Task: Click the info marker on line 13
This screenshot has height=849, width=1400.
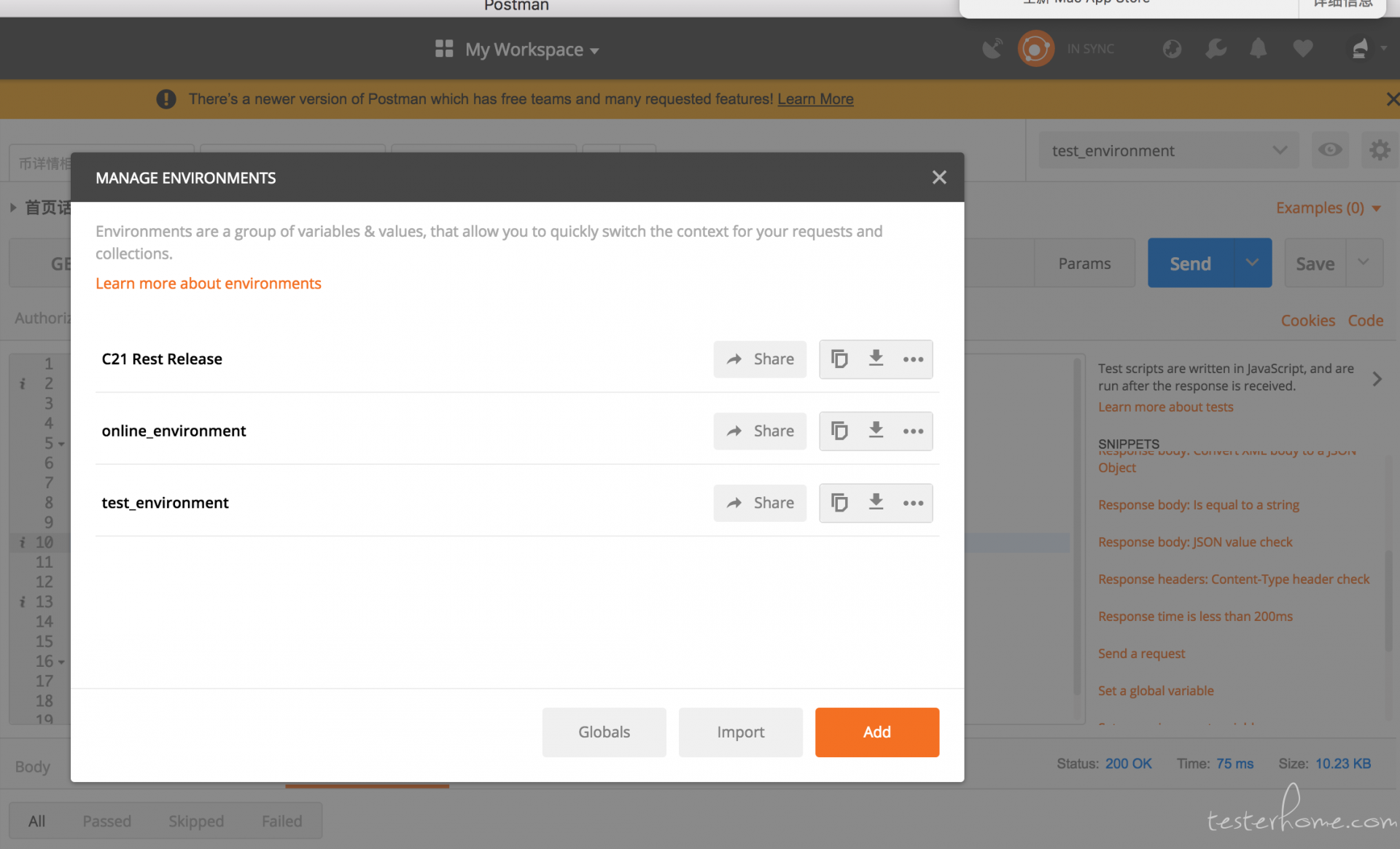Action: click(23, 602)
